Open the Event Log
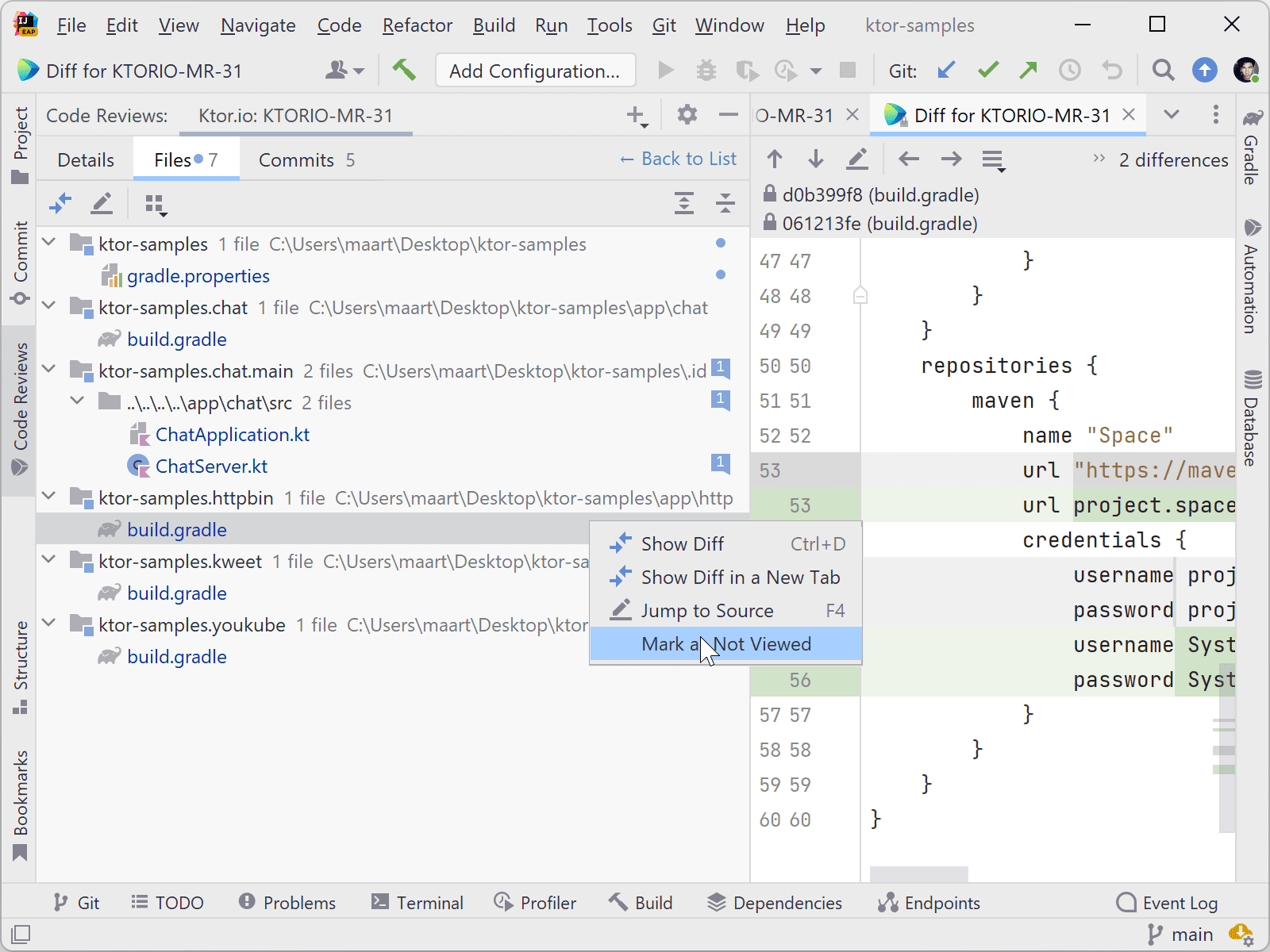This screenshot has height=952, width=1270. [x=1167, y=903]
